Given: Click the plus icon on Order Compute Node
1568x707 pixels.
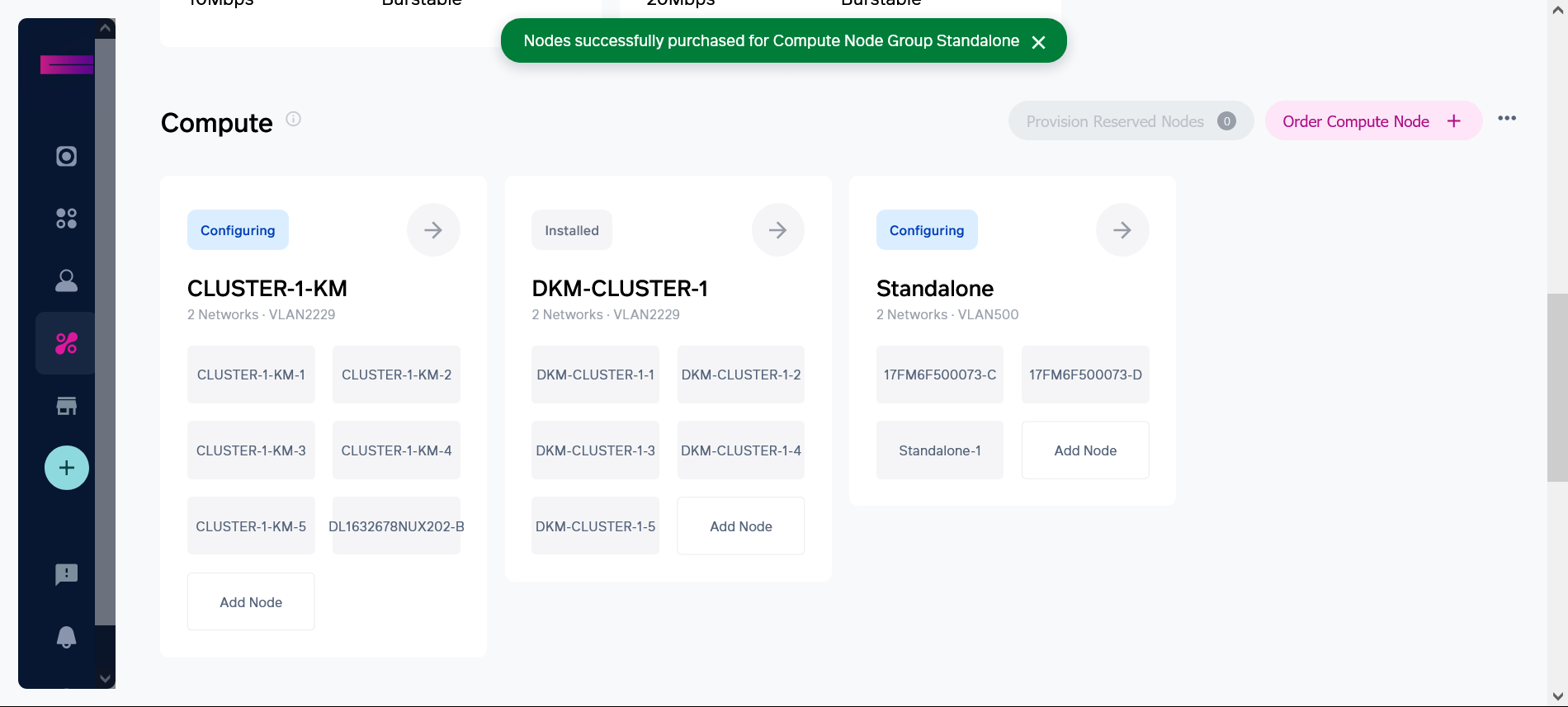Looking at the screenshot, I should pos(1454,121).
